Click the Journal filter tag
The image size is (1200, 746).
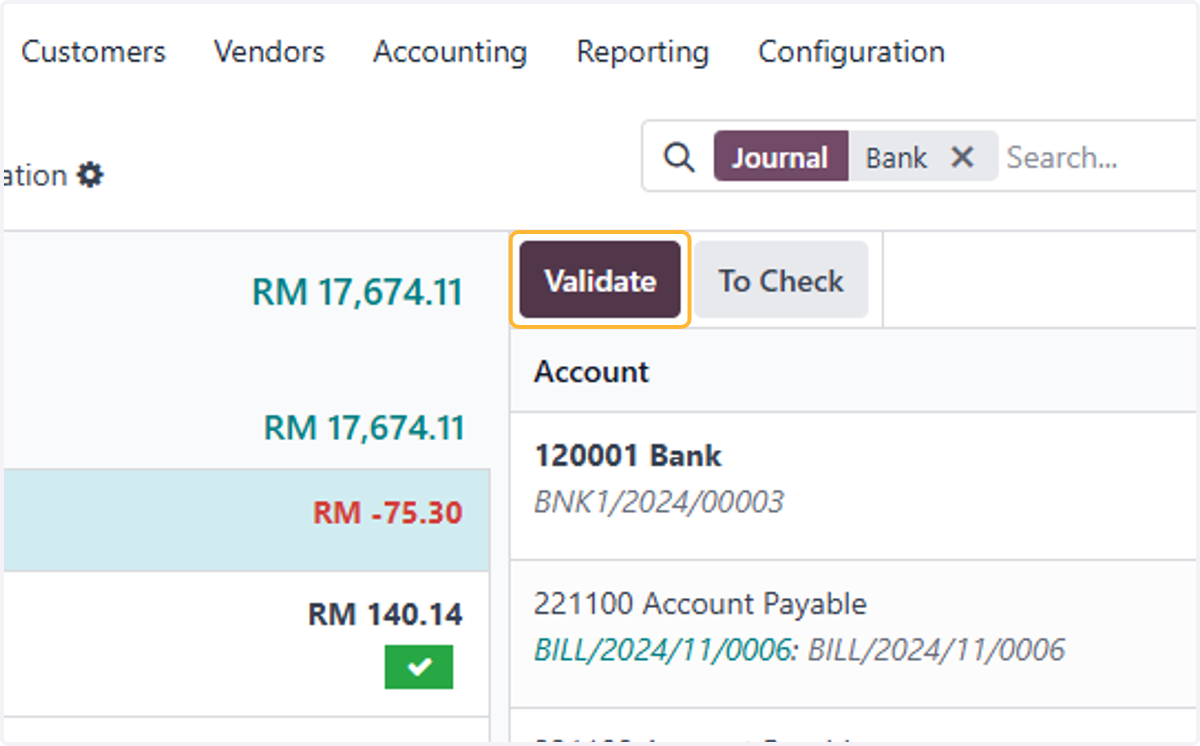click(x=780, y=157)
